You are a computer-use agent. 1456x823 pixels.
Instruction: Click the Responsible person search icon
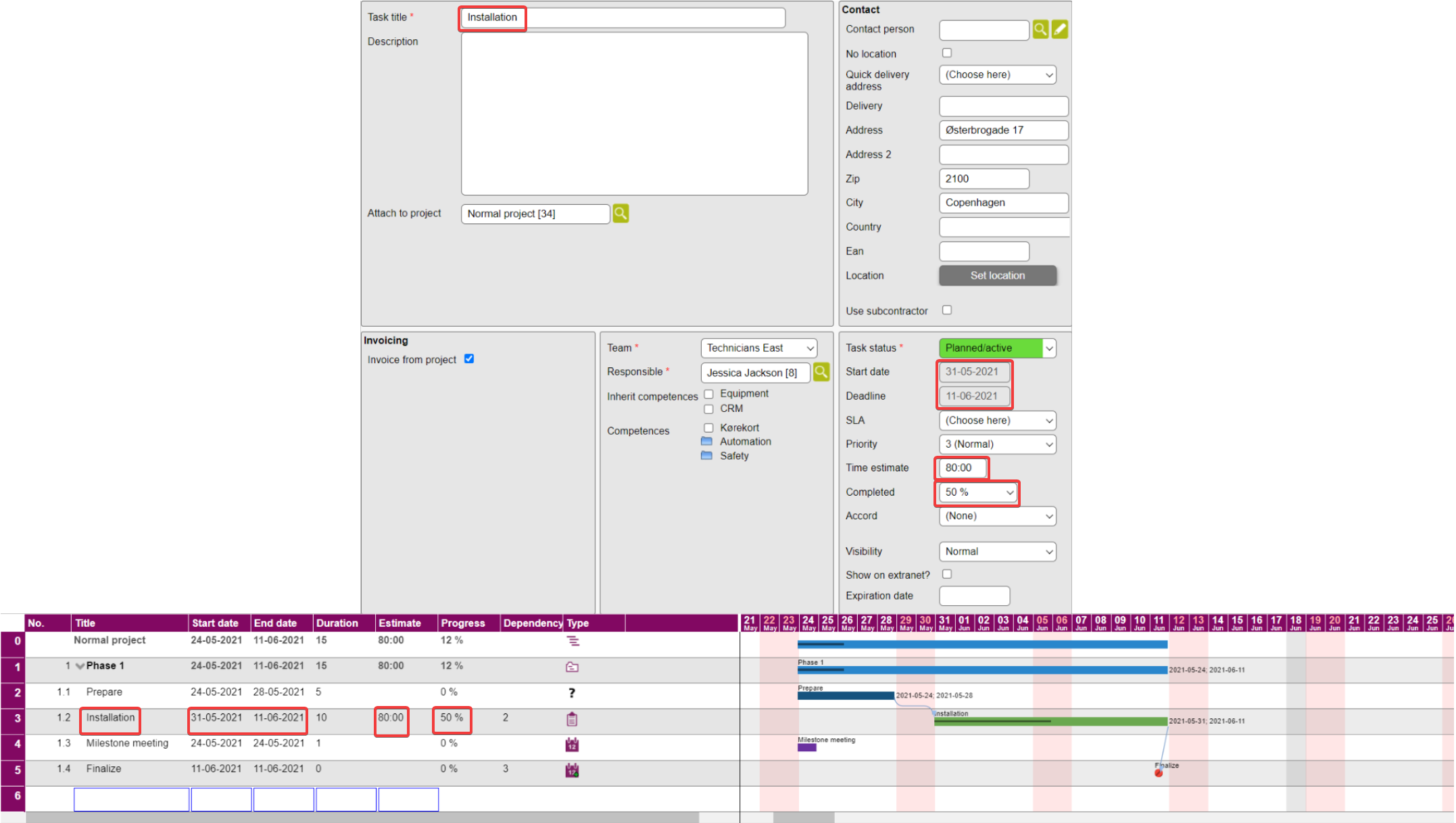pos(821,372)
